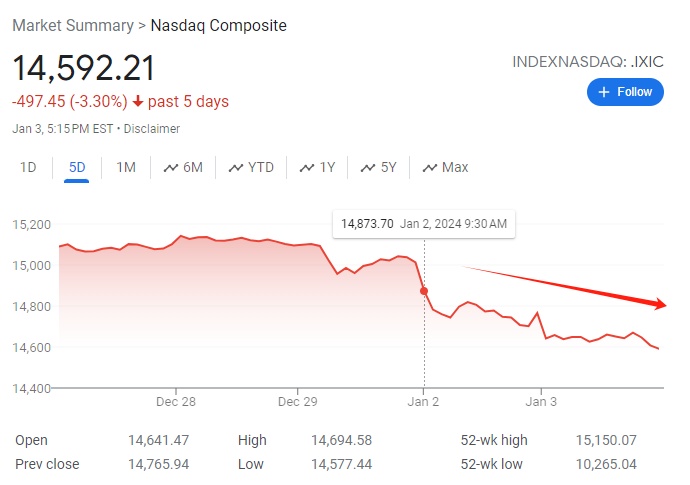Switch to the 1M time range

tap(126, 167)
